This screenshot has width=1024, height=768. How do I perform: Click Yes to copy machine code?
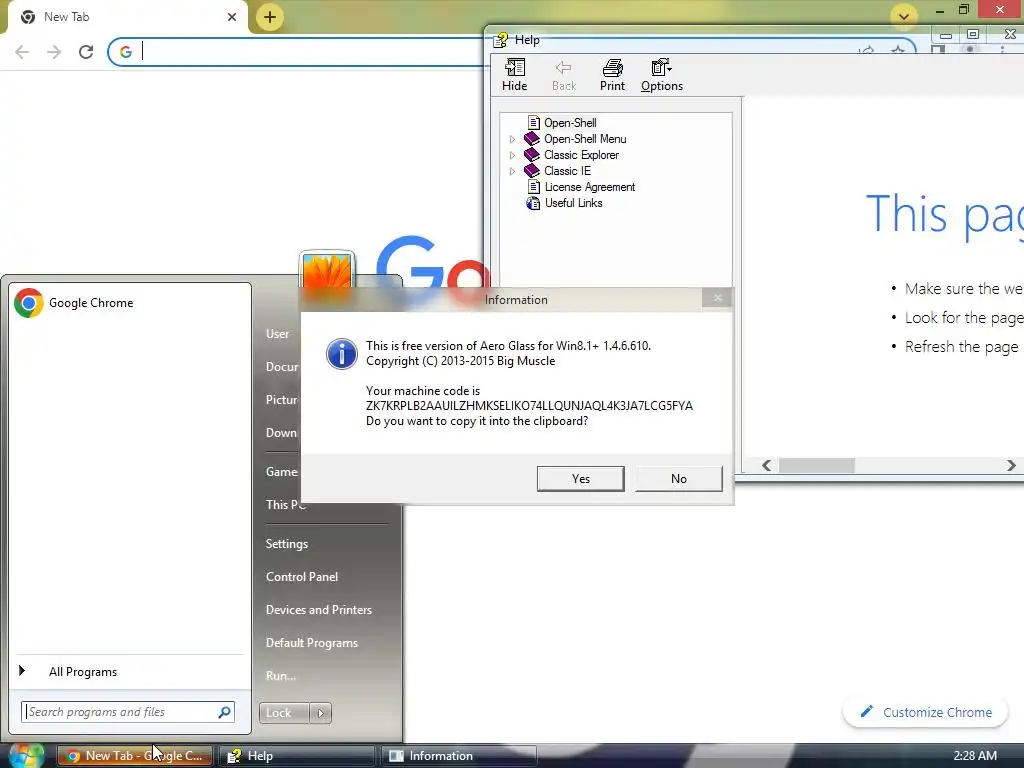coord(581,479)
